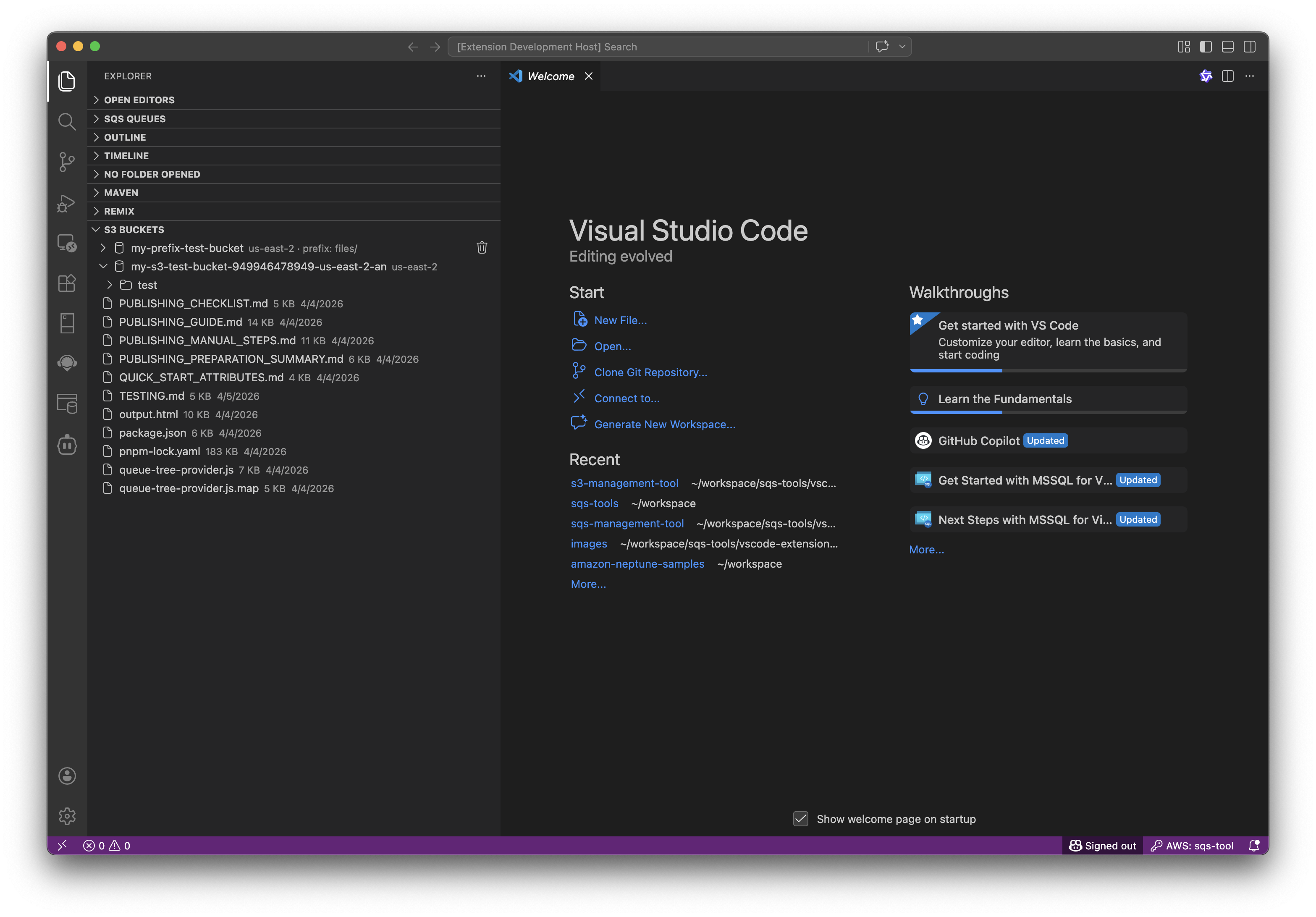This screenshot has width=1316, height=917.
Task: Open the Accounts menu icon
Action: coord(67,776)
